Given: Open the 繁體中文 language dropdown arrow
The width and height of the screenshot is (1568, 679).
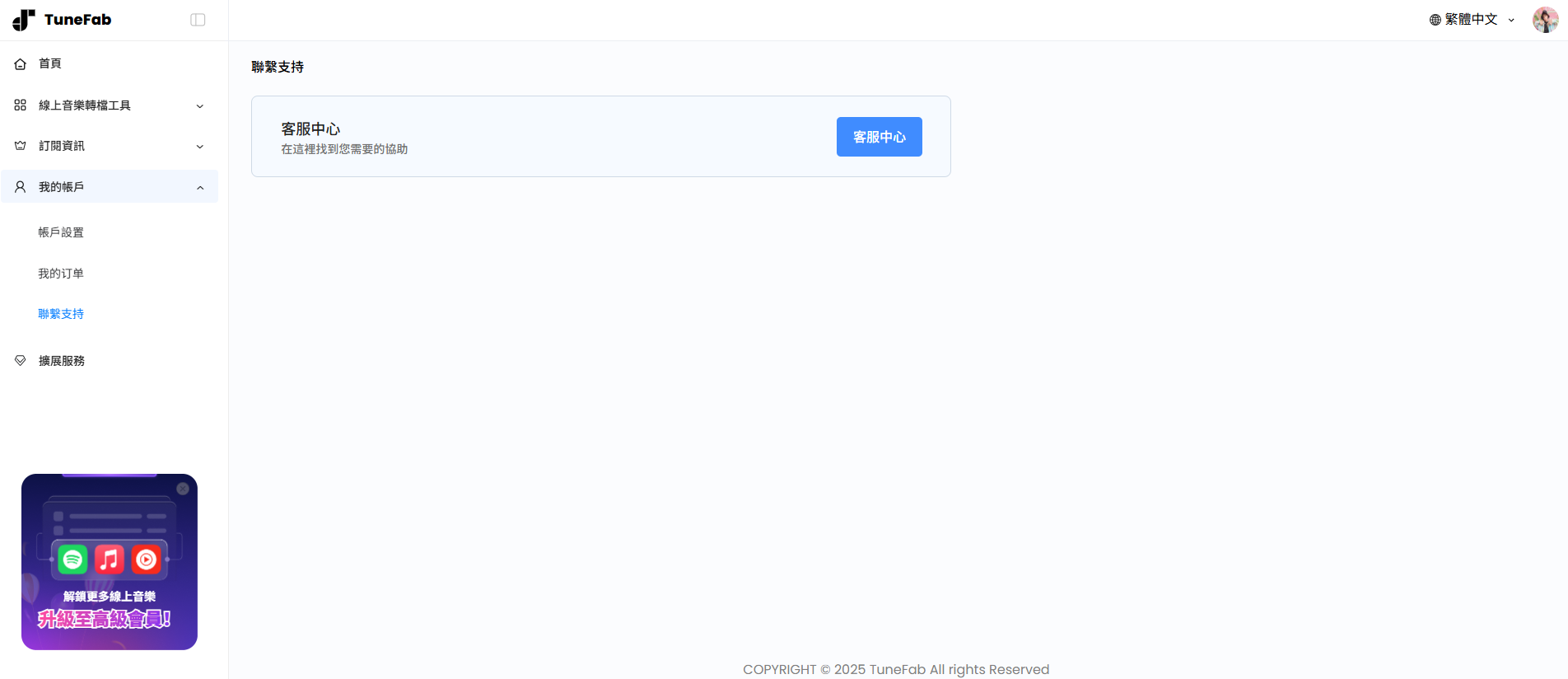Looking at the screenshot, I should coord(1511,21).
